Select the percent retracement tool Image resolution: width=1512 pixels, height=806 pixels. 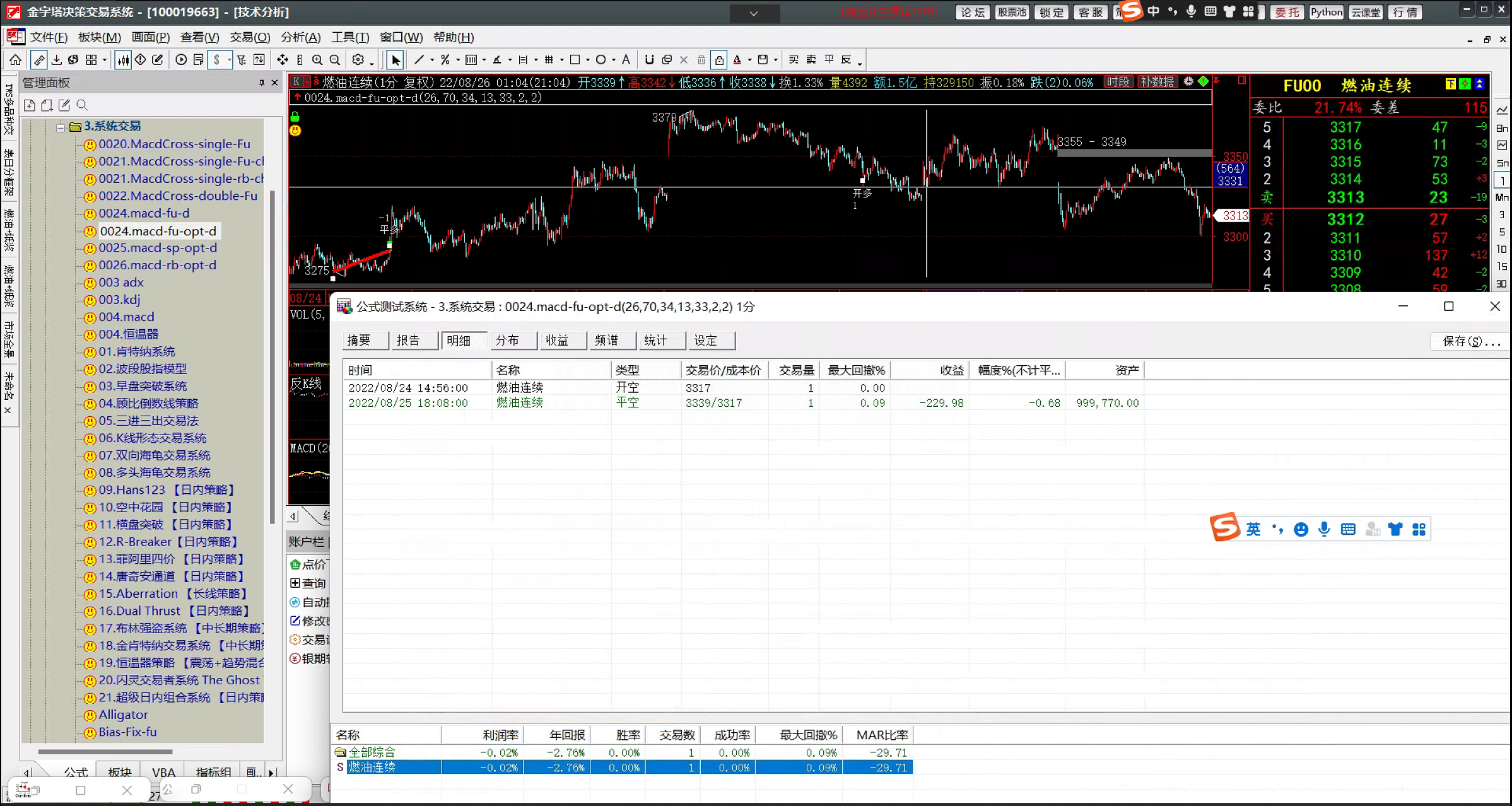(445, 59)
